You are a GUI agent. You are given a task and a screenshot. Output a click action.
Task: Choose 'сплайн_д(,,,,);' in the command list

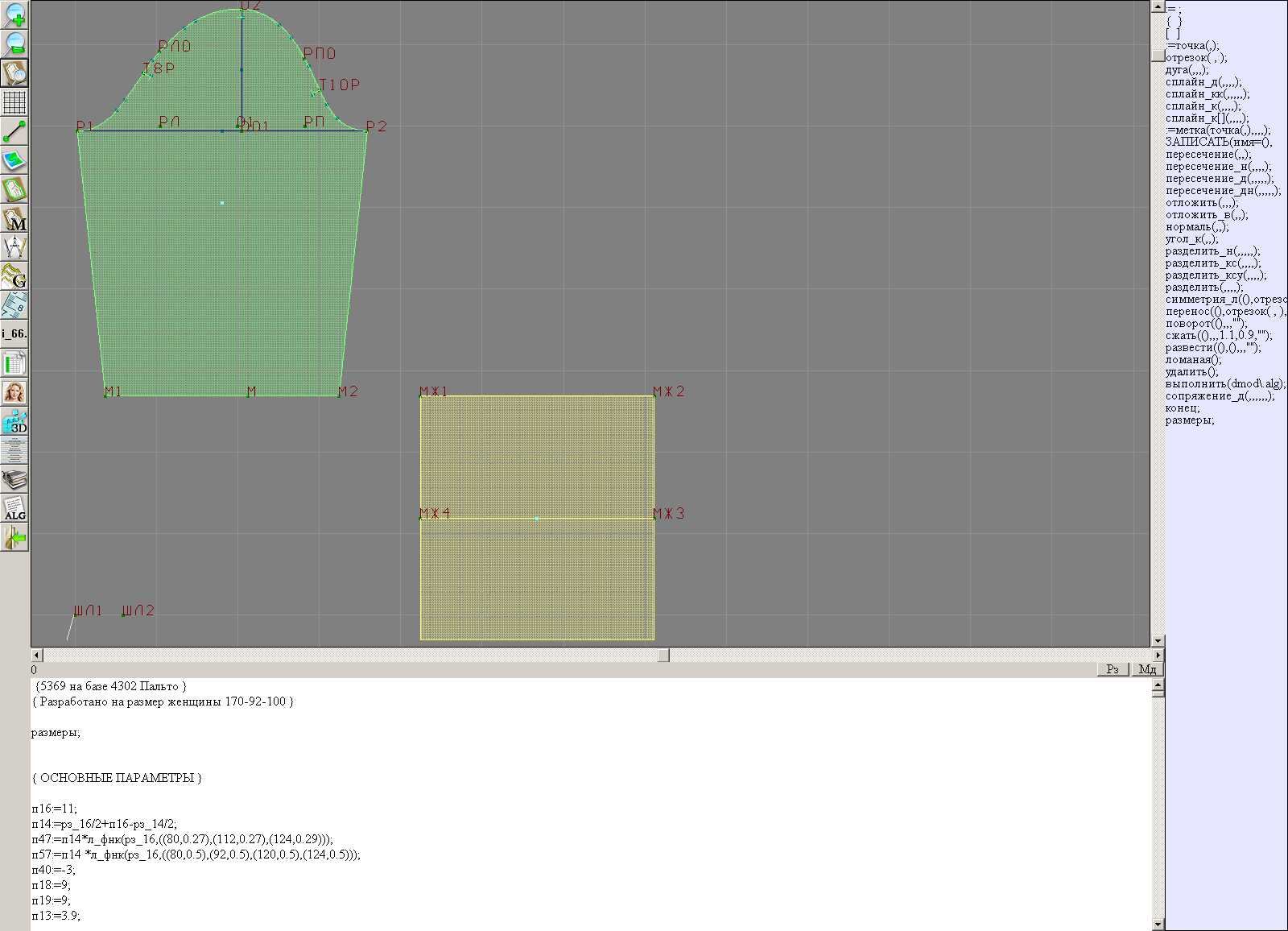(x=1203, y=82)
